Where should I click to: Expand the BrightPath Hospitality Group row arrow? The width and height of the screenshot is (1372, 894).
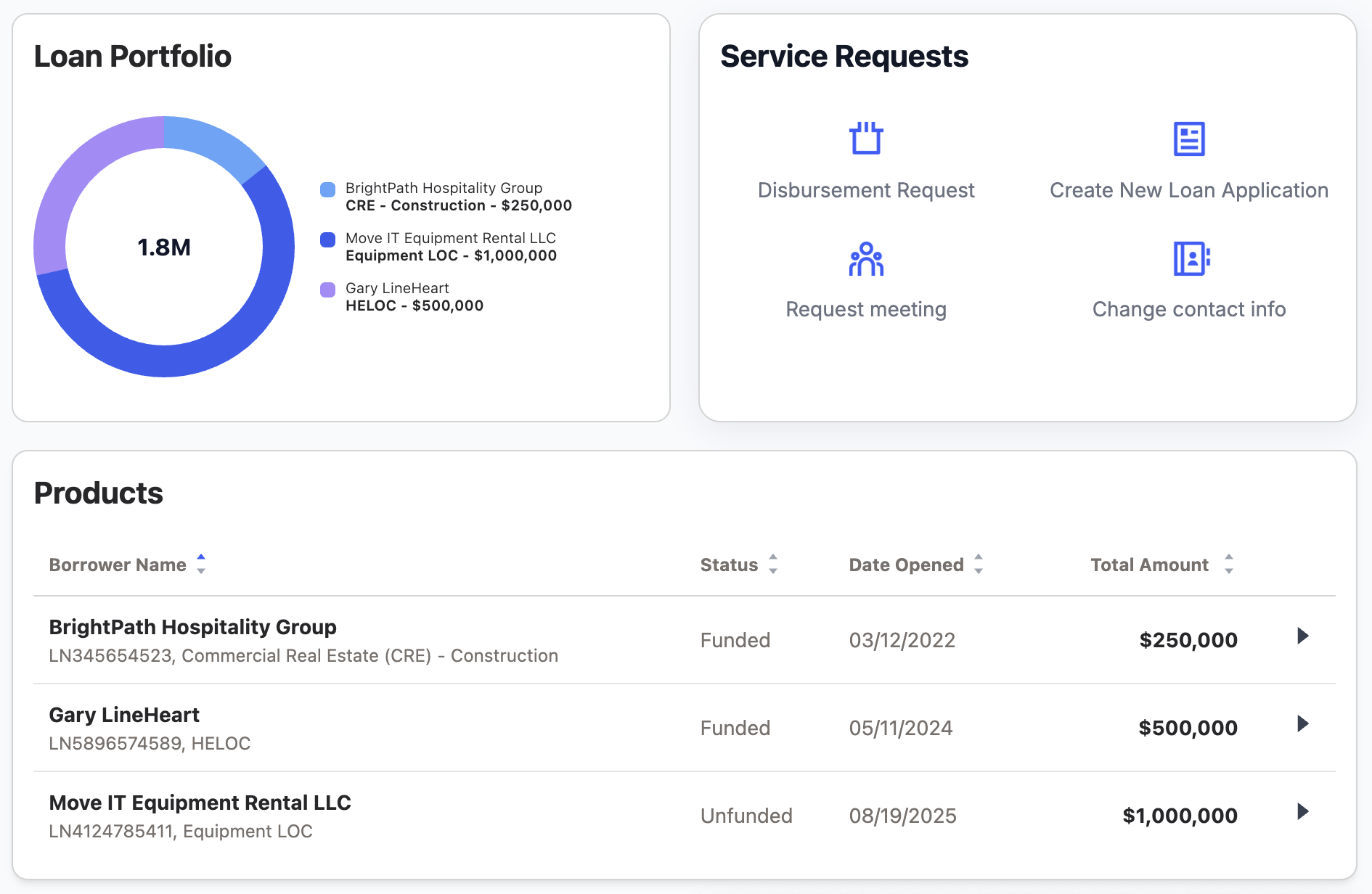click(1302, 636)
